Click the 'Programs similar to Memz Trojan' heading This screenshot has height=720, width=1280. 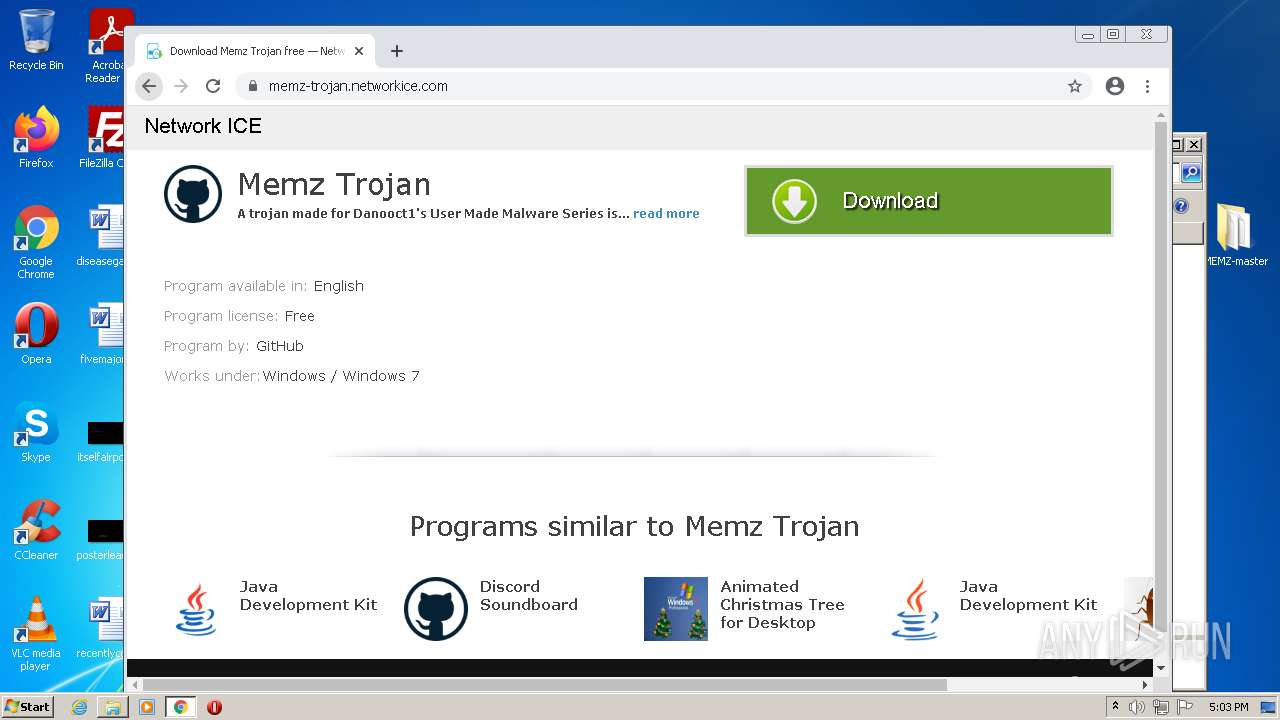coord(634,526)
